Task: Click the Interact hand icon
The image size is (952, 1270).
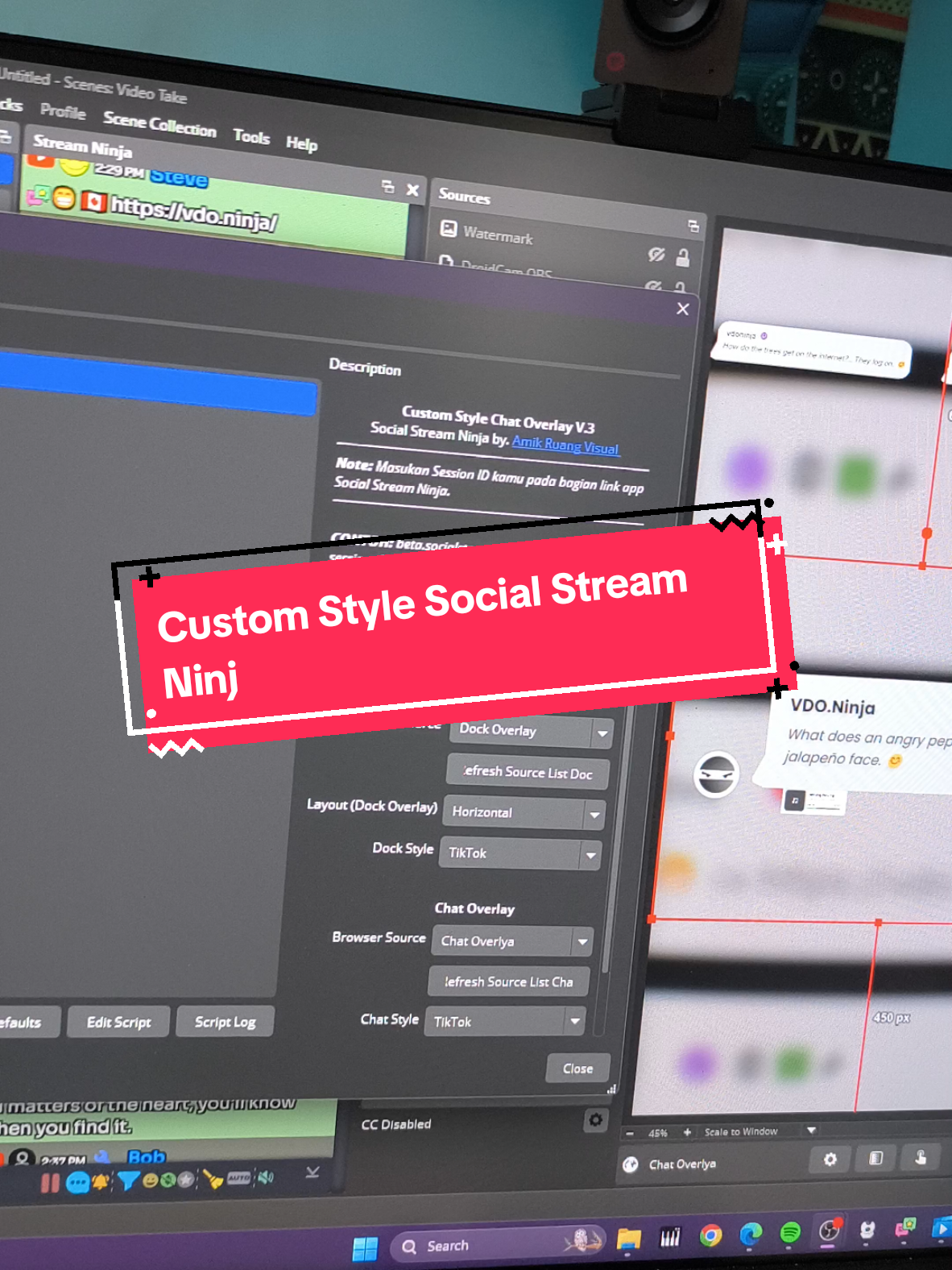Action: click(x=921, y=1157)
